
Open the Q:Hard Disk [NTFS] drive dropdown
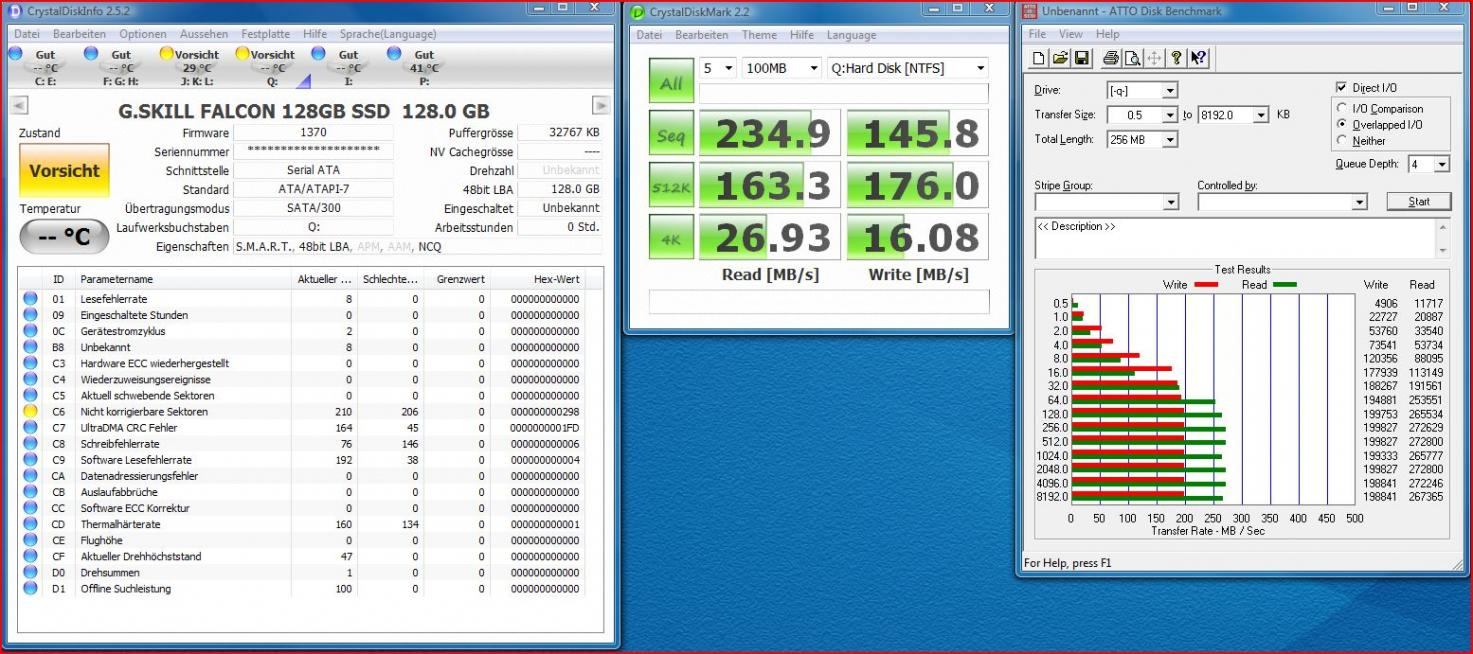(x=908, y=68)
